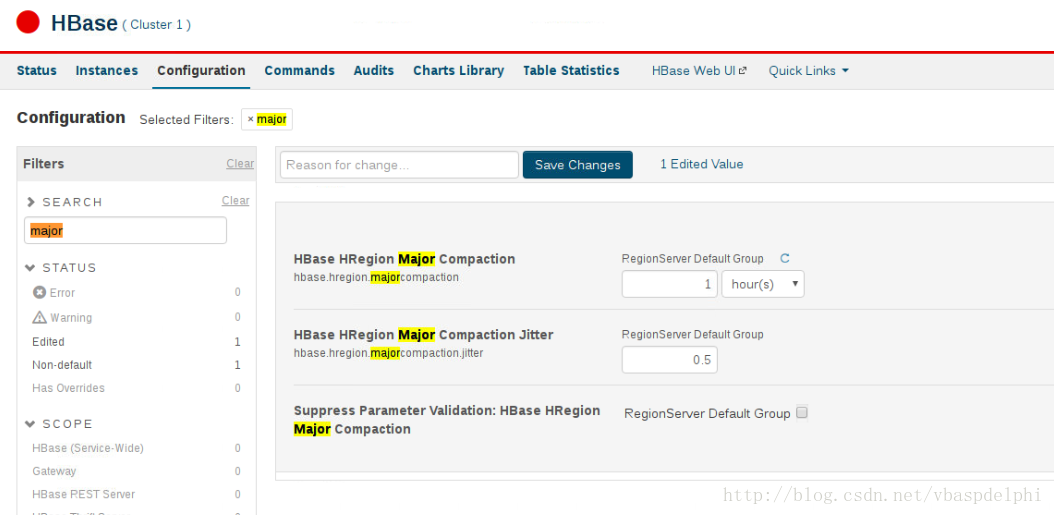Switch to the Instances tab
This screenshot has width=1054, height=515.
(107, 71)
